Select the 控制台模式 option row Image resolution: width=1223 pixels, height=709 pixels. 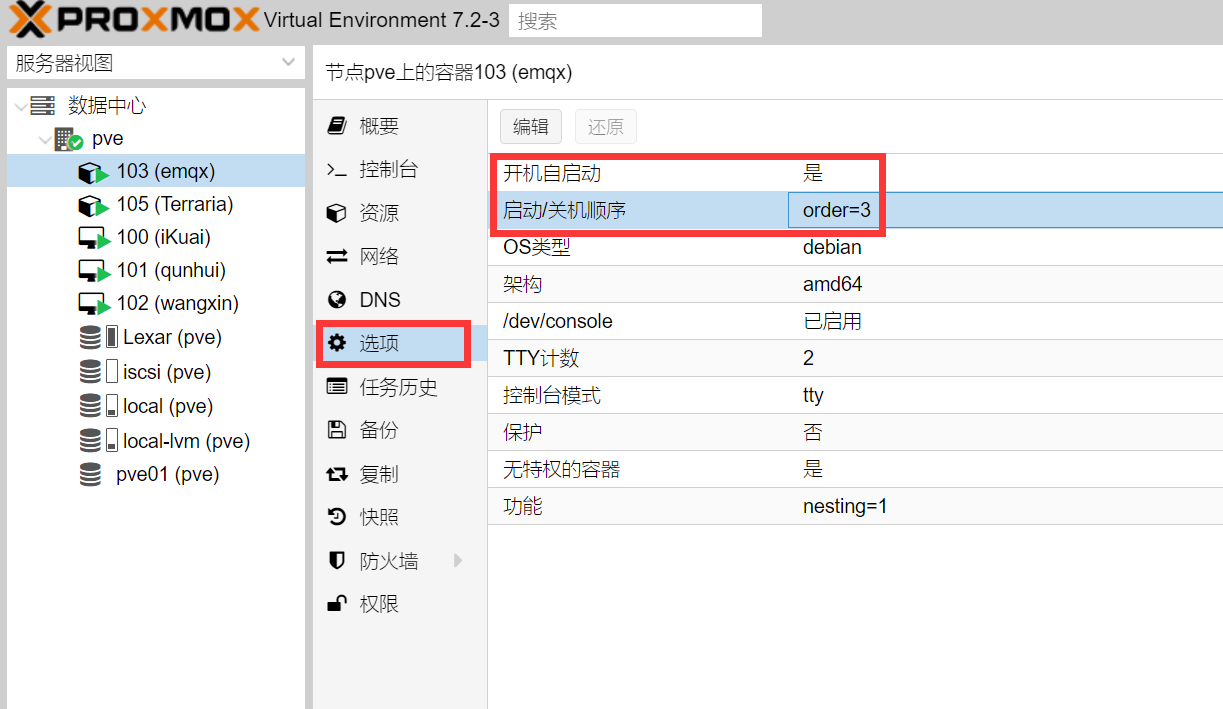click(x=856, y=395)
